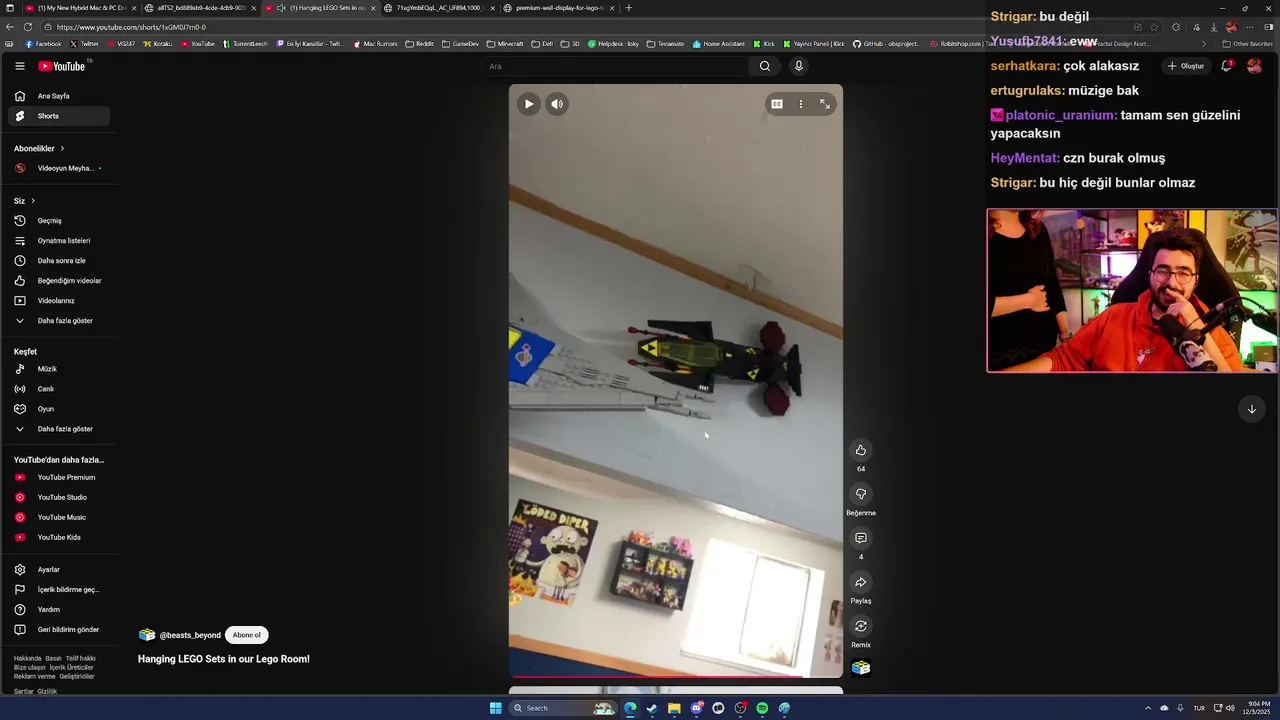Open YouTube Premium link

coord(59,477)
